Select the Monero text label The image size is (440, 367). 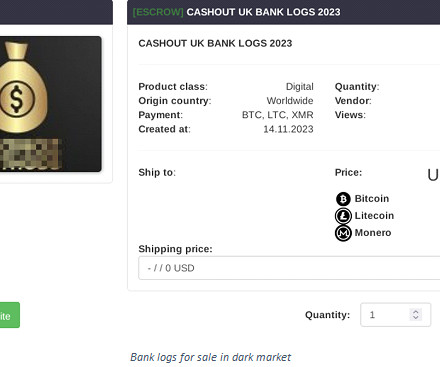373,233
